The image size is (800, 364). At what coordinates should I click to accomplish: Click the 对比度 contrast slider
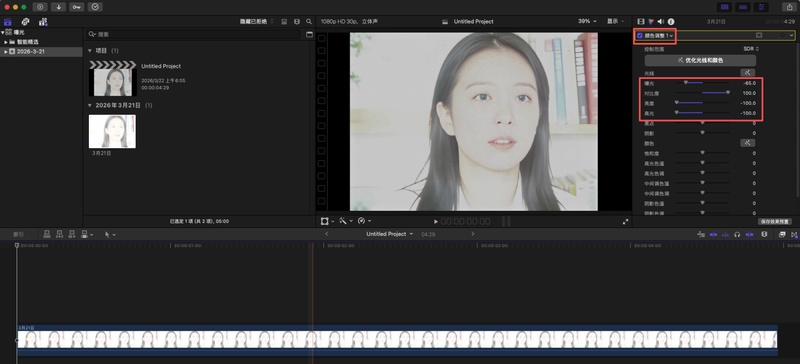[x=702, y=93]
